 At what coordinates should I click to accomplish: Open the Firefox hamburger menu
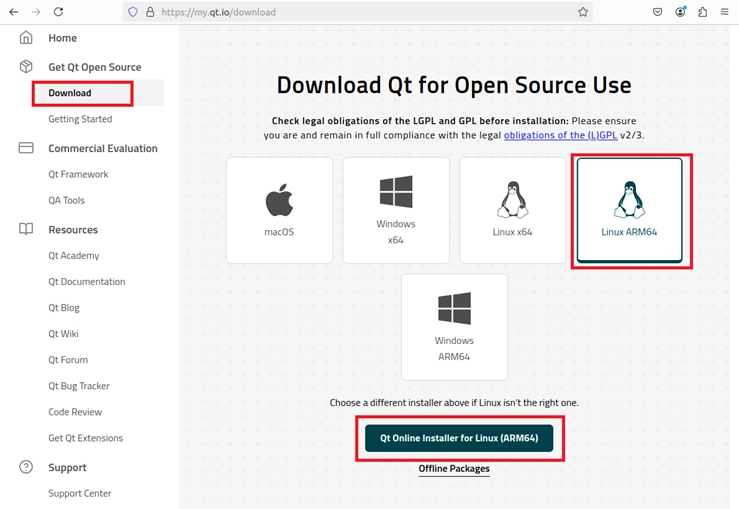tap(725, 12)
